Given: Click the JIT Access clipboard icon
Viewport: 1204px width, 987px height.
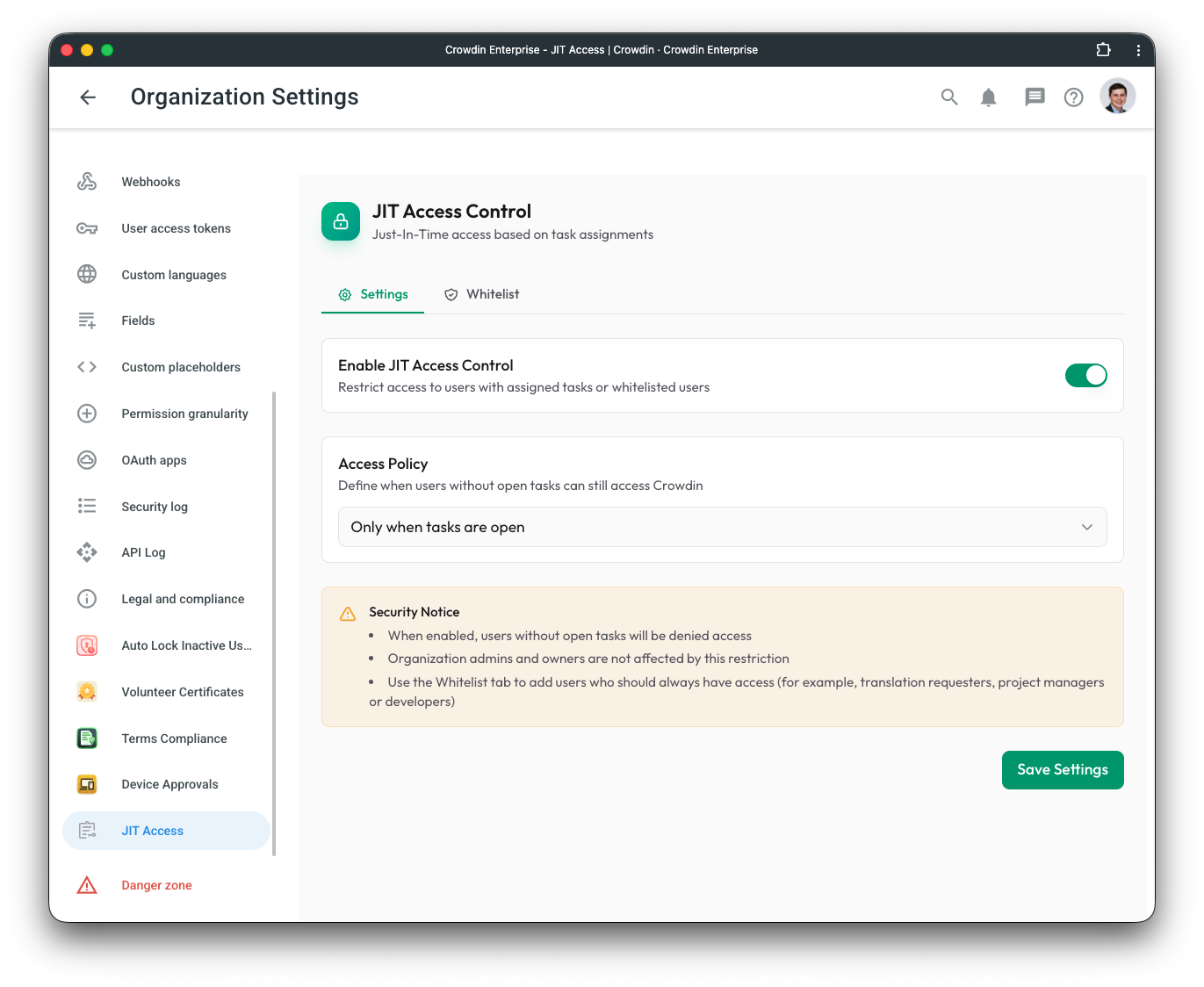Looking at the screenshot, I should 87,831.
